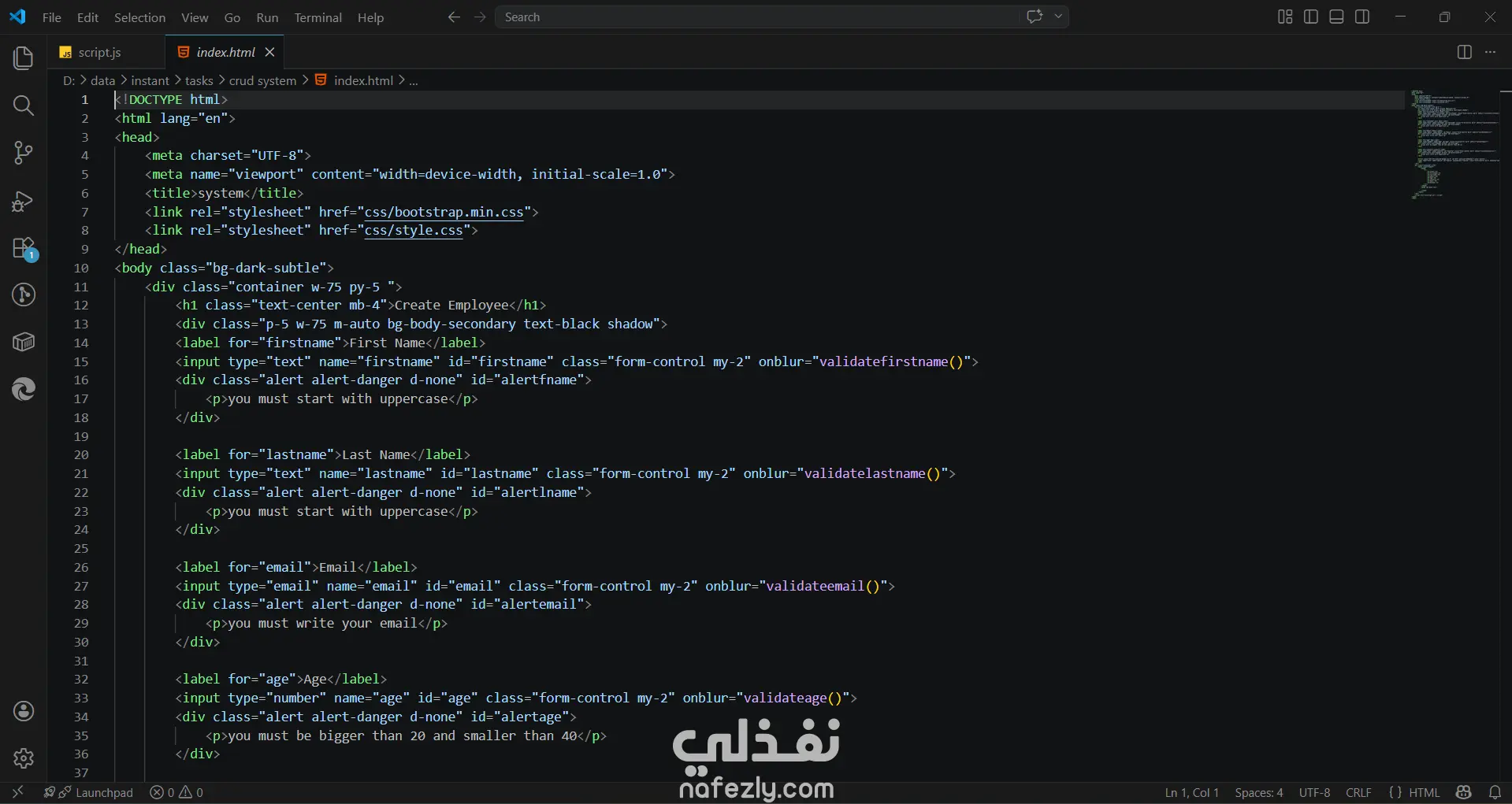The image size is (1512, 804).
Task: Open the Run menu
Action: point(267,17)
